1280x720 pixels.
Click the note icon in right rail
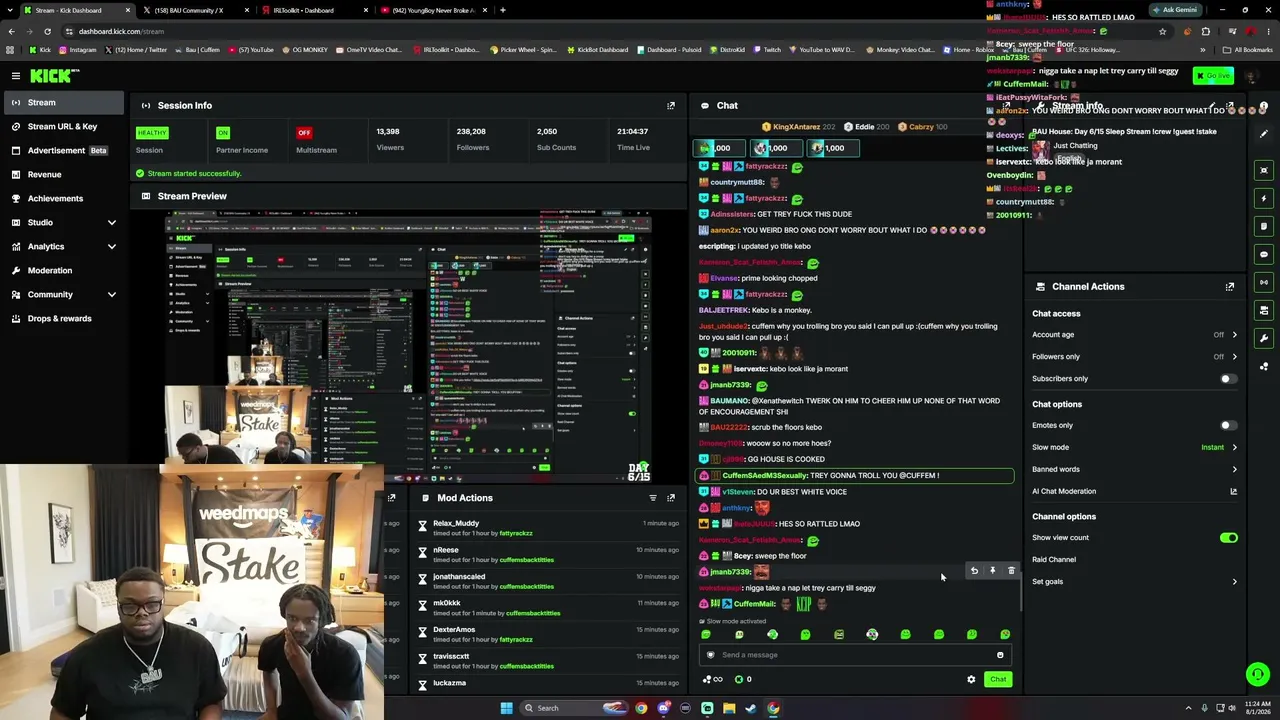pos(1264,226)
